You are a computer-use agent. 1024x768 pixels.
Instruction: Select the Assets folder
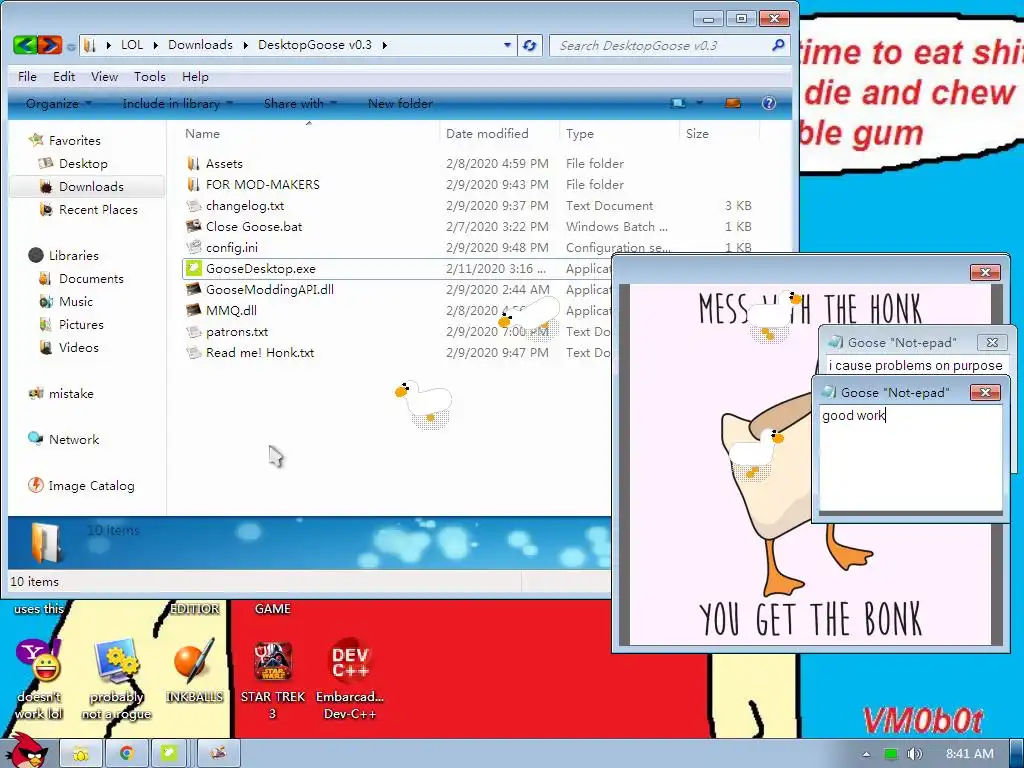point(224,163)
